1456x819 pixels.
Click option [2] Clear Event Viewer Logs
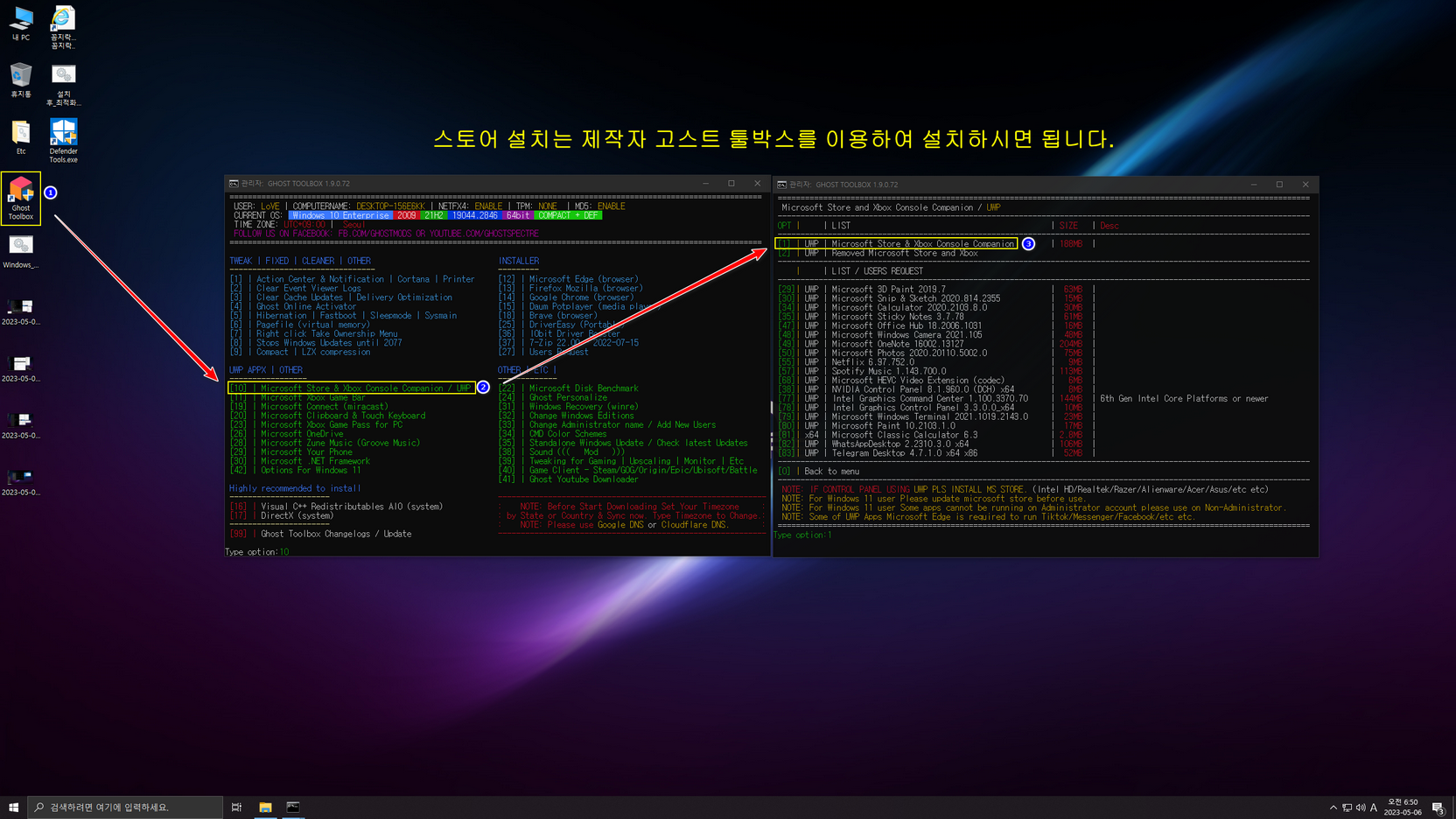point(295,288)
